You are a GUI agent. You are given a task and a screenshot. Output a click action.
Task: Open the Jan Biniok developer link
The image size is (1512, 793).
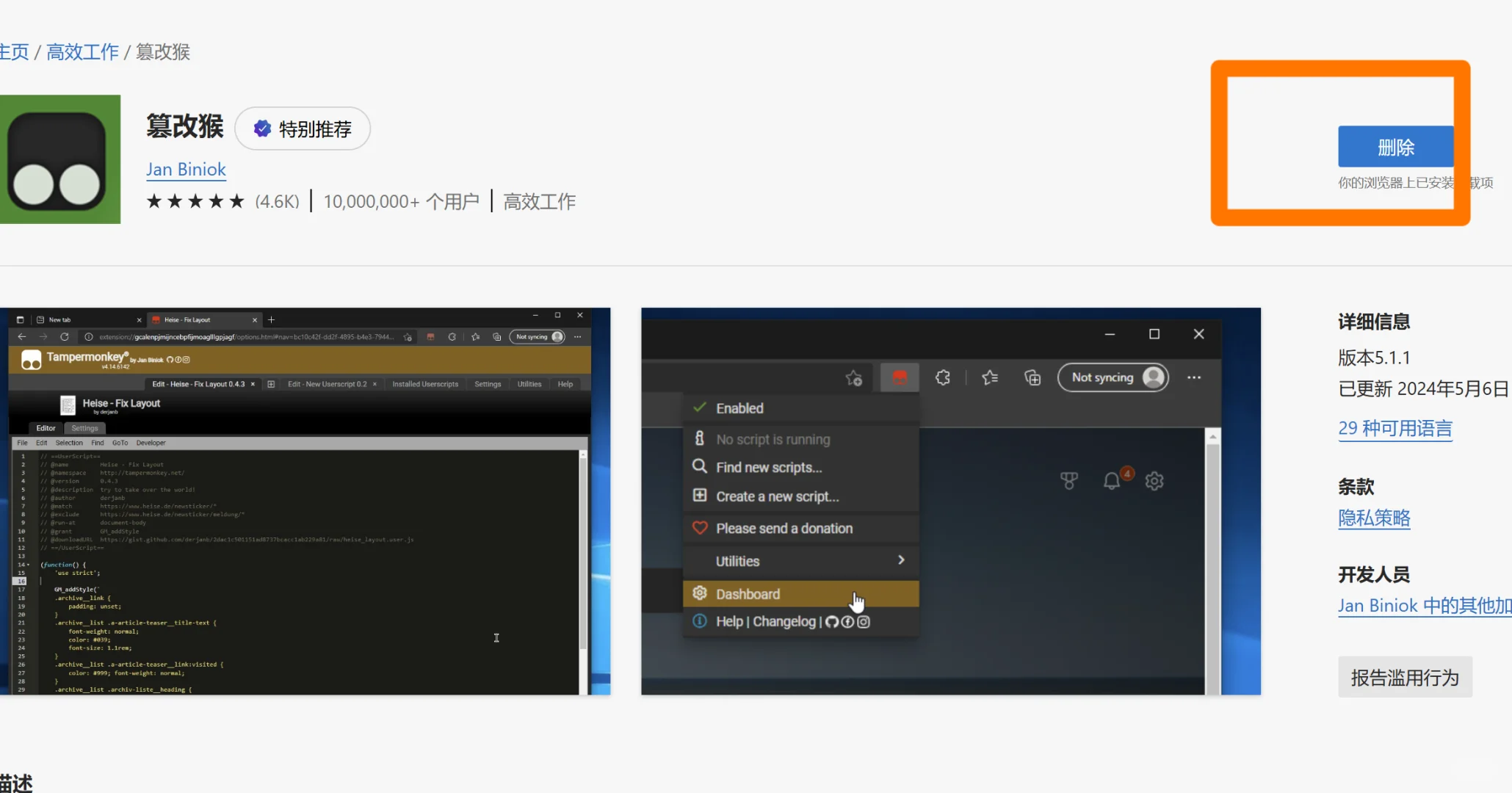click(186, 170)
